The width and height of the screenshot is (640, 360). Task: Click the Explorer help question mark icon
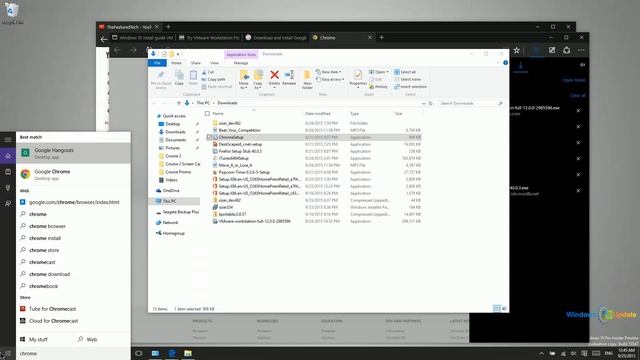click(x=505, y=63)
